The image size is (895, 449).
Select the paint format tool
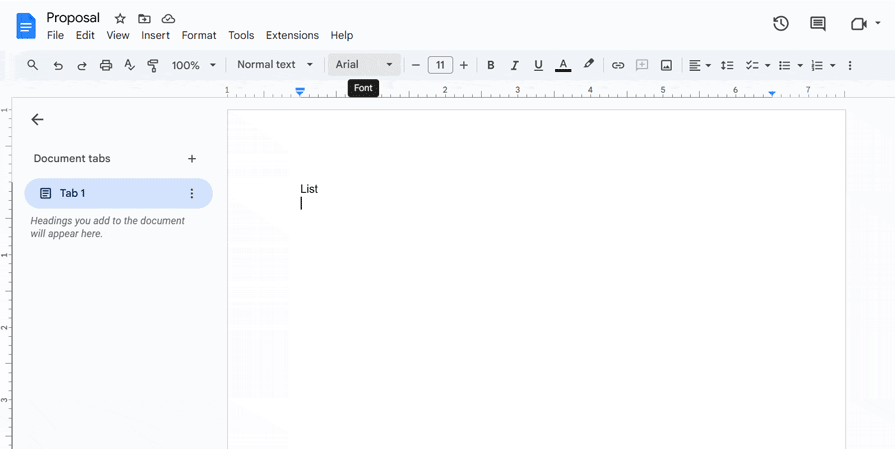[153, 65]
